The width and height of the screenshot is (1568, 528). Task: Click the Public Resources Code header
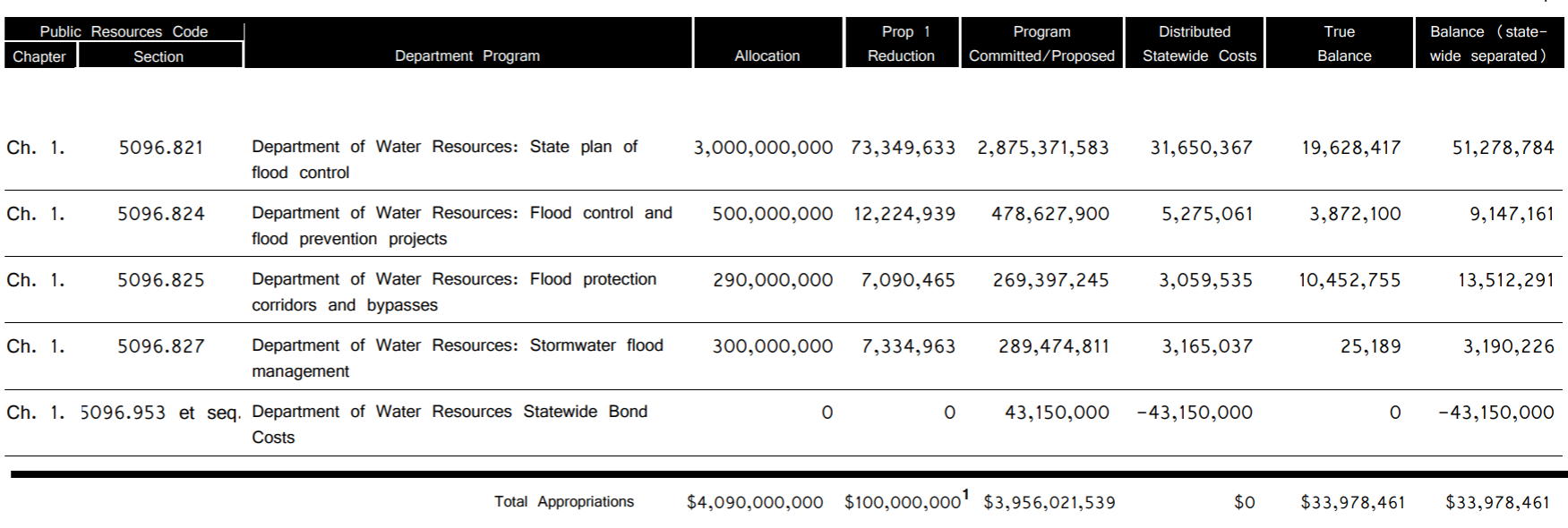click(124, 31)
